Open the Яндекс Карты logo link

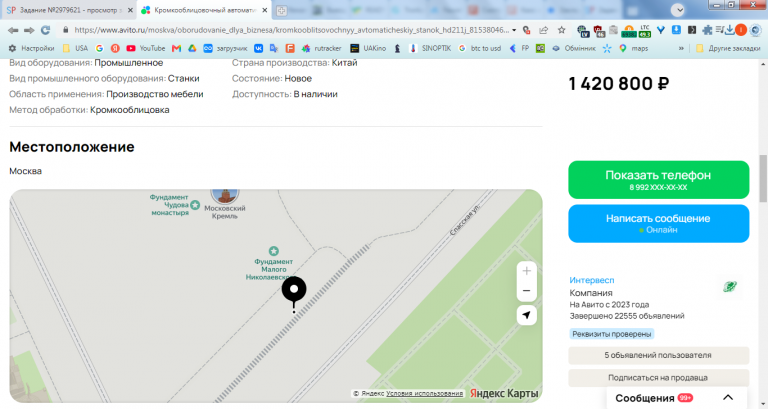pos(504,393)
